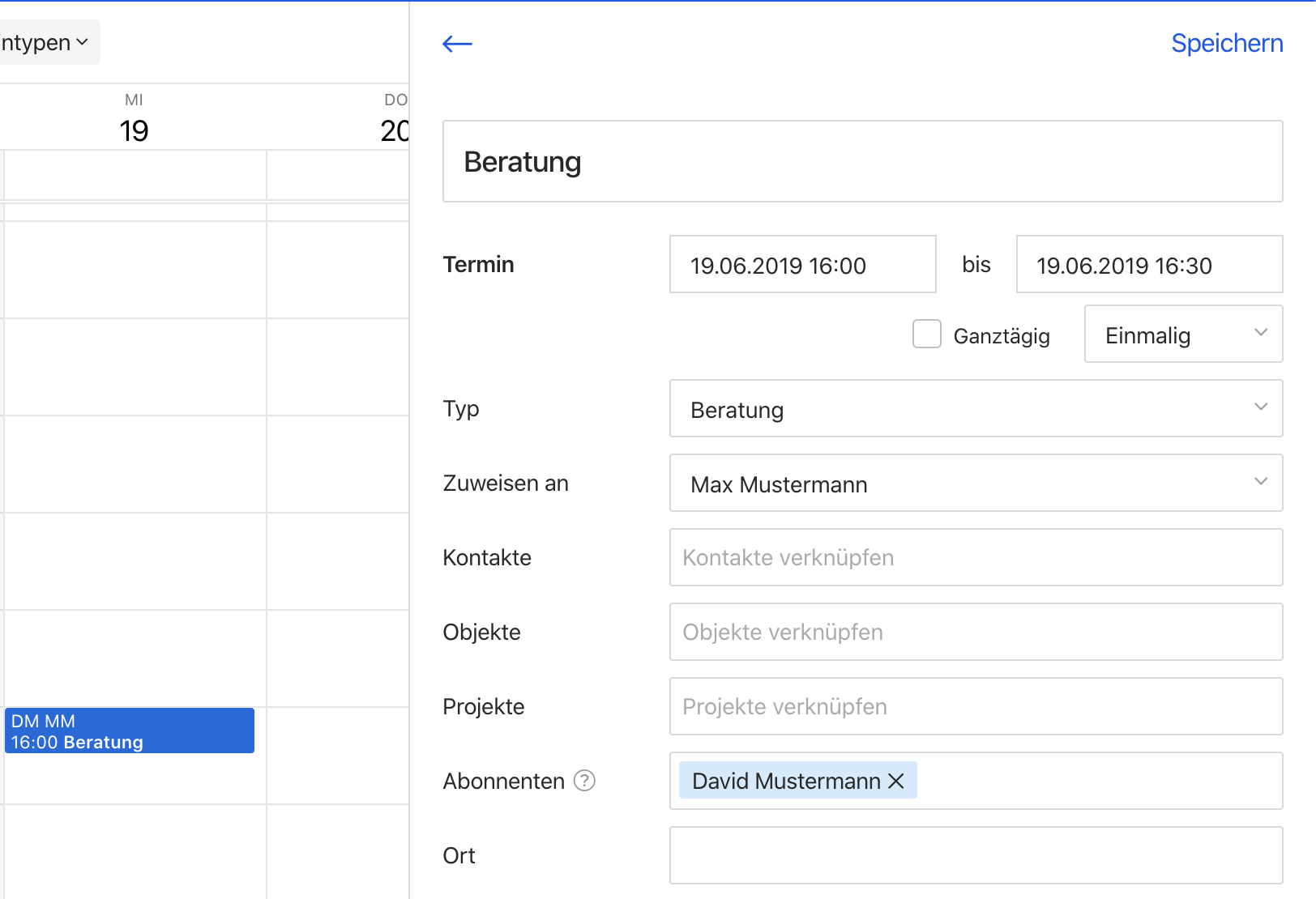
Task: Focus the Projekte verknüpfen field
Action: (x=976, y=707)
